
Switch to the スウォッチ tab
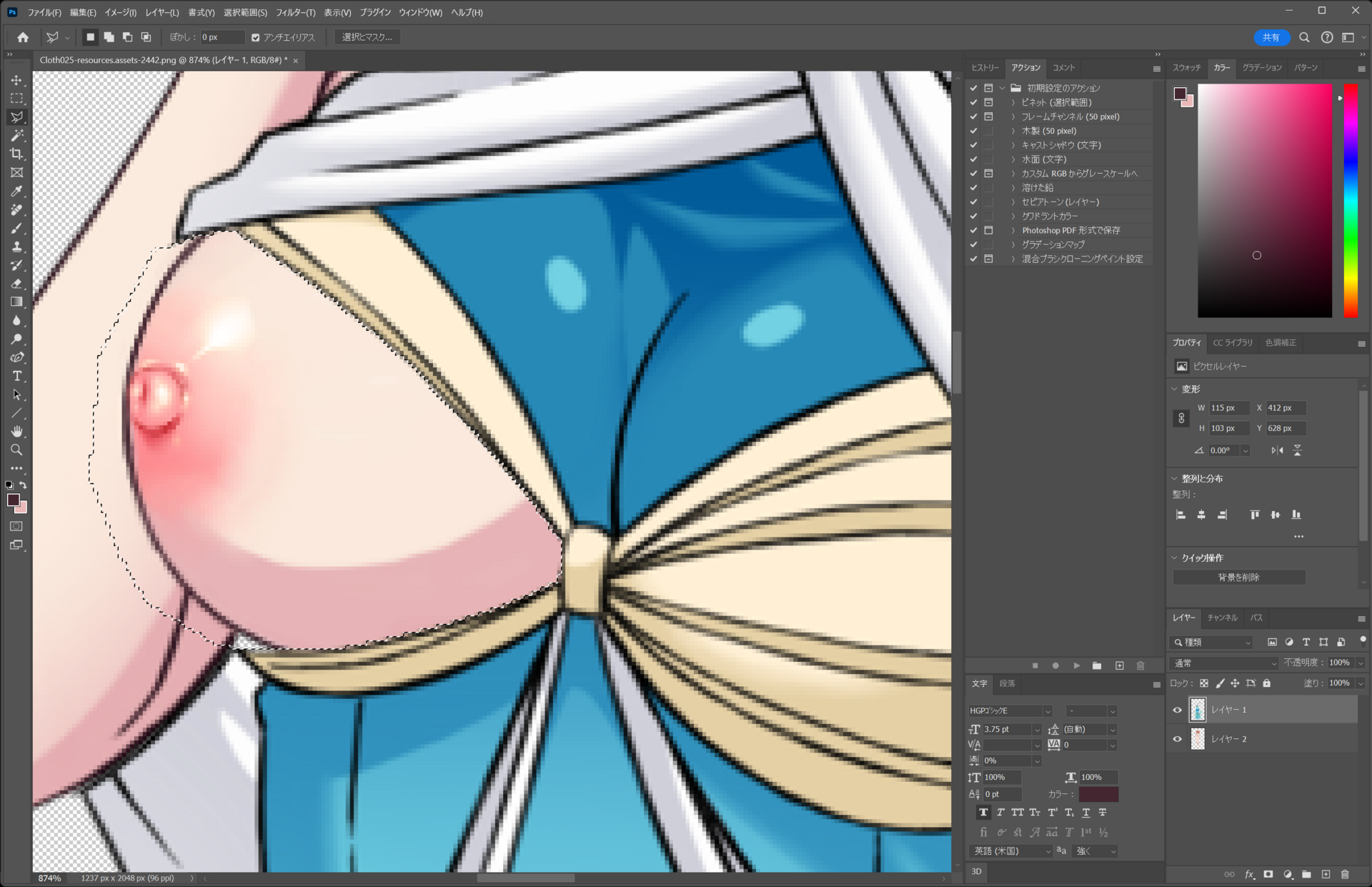coord(1186,68)
